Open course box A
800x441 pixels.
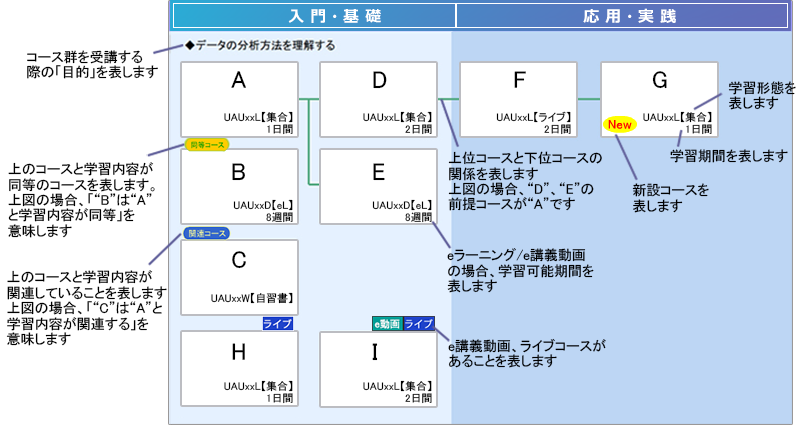(239, 100)
